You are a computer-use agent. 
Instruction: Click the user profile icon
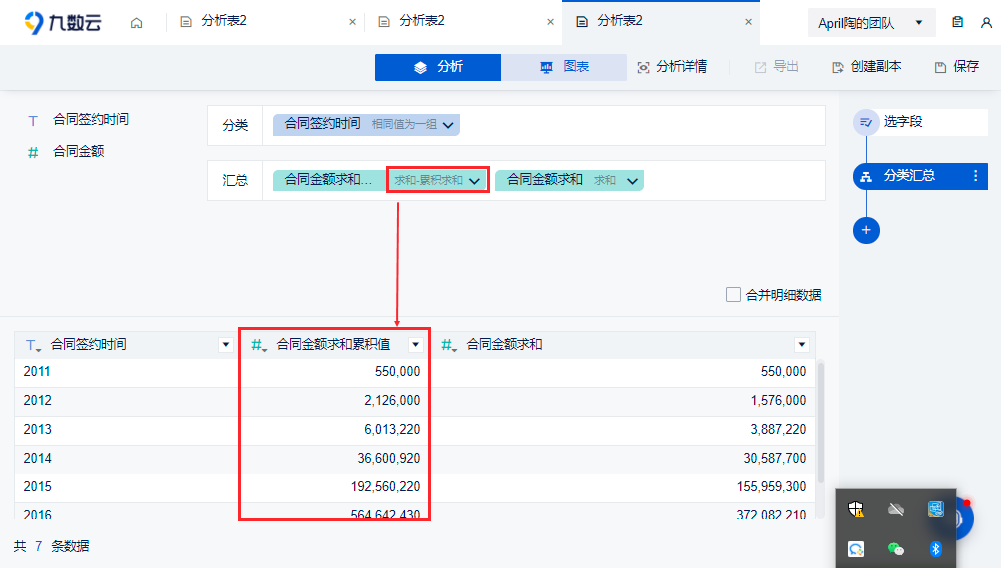click(x=986, y=22)
